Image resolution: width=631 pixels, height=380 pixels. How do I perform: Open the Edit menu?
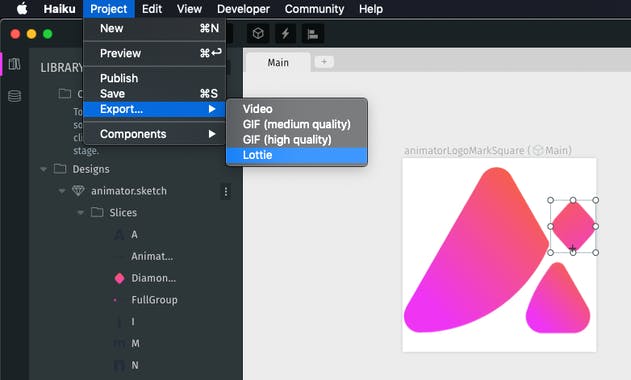click(152, 8)
